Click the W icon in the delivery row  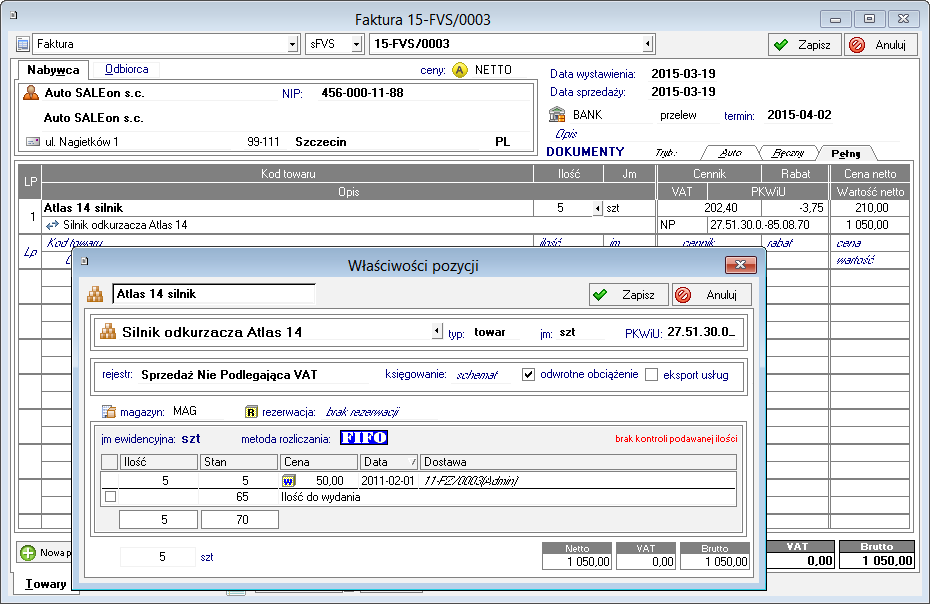tap(288, 481)
